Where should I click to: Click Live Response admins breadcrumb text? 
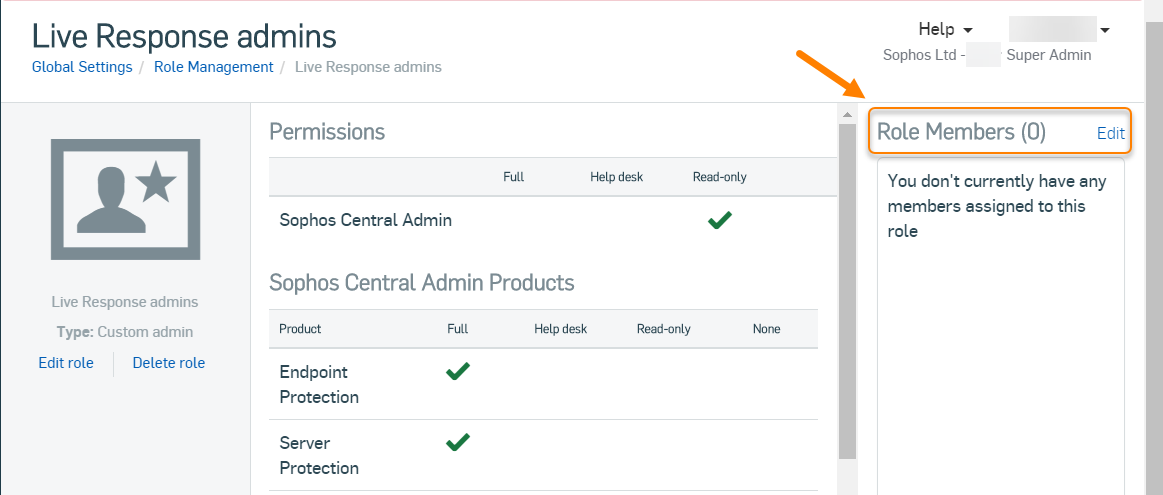pos(368,67)
